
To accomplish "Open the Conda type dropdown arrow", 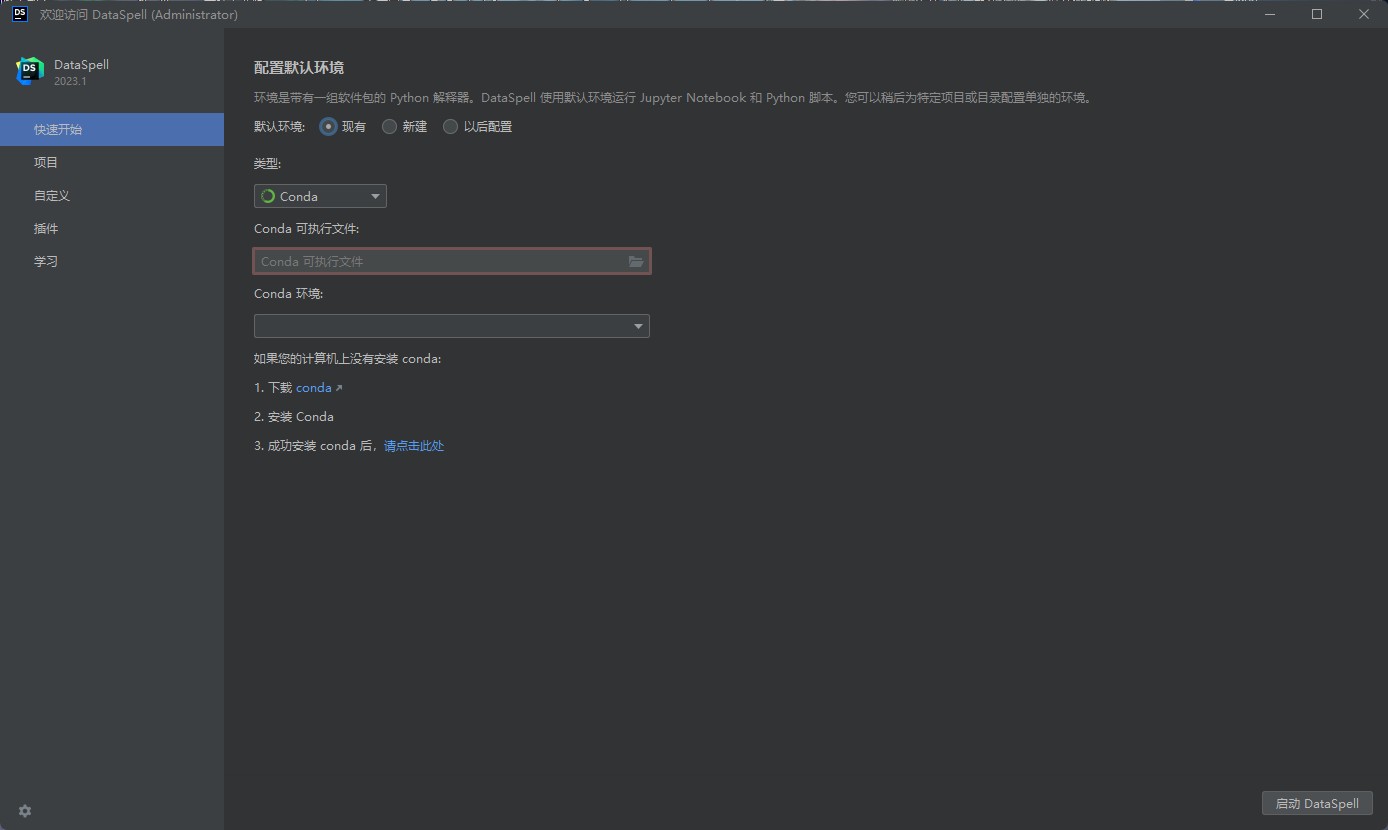I will click(x=375, y=196).
